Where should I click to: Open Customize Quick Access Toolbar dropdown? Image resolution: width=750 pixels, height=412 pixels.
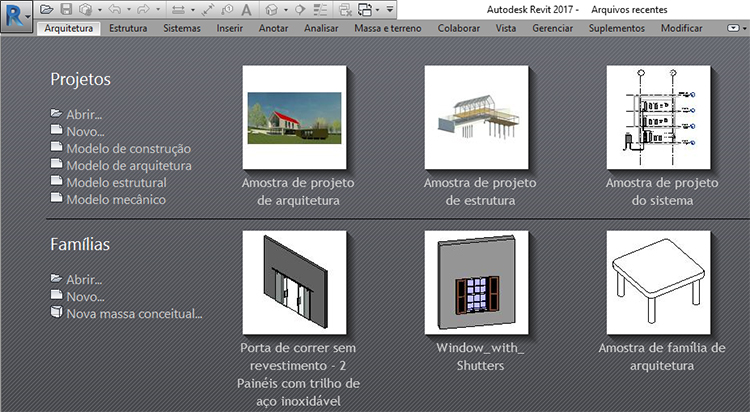390,10
